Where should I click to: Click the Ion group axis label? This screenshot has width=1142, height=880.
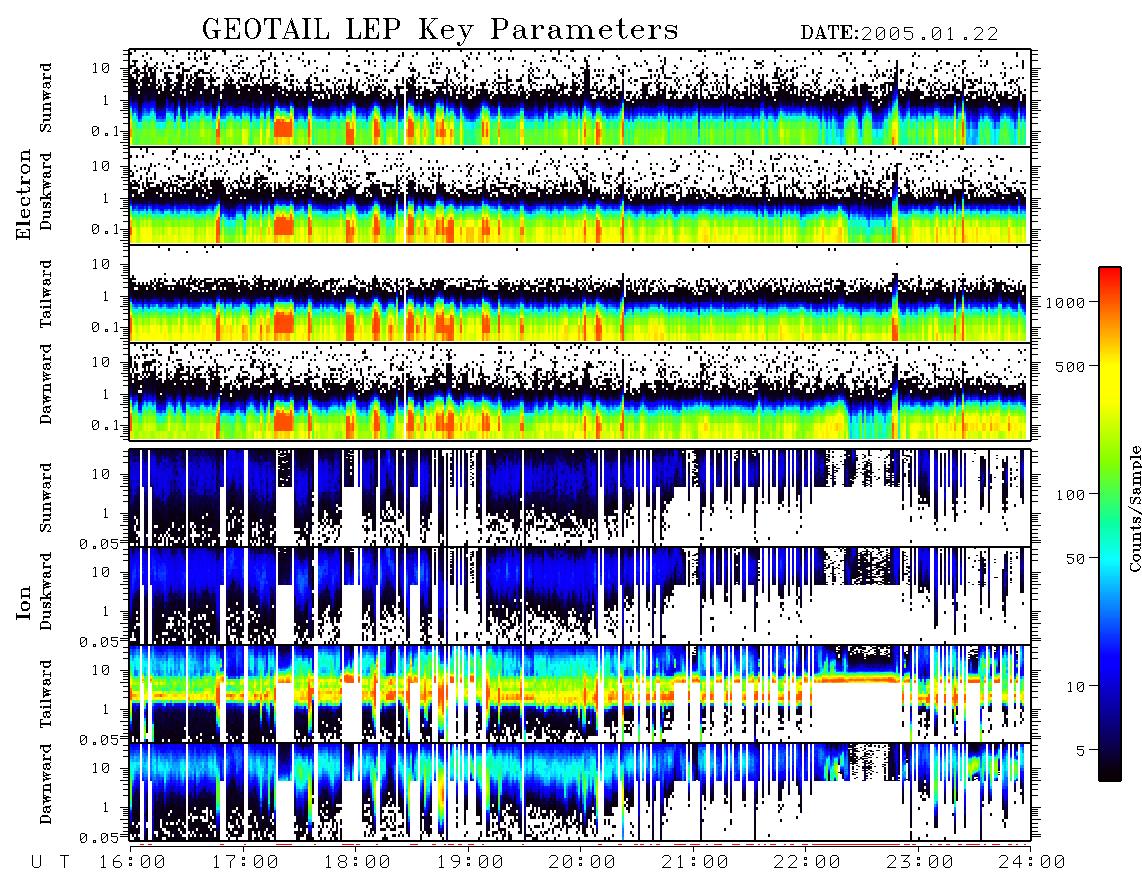[24, 603]
